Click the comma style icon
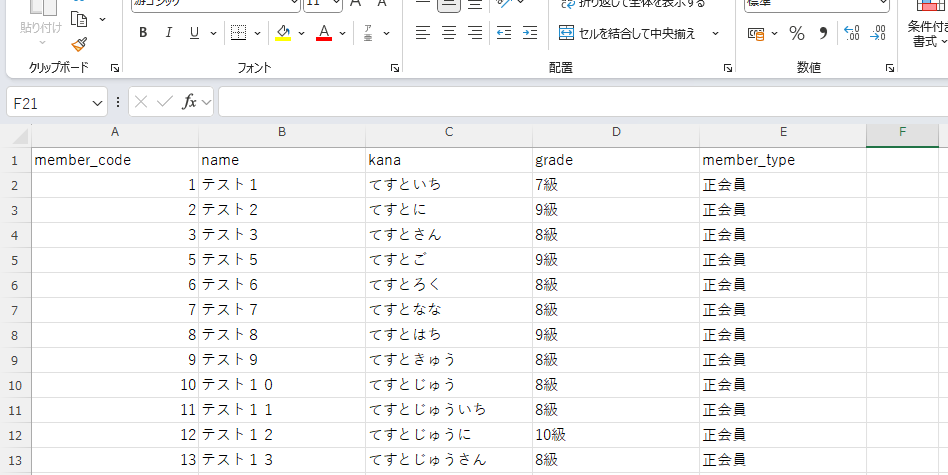This screenshot has width=948, height=475. point(823,33)
